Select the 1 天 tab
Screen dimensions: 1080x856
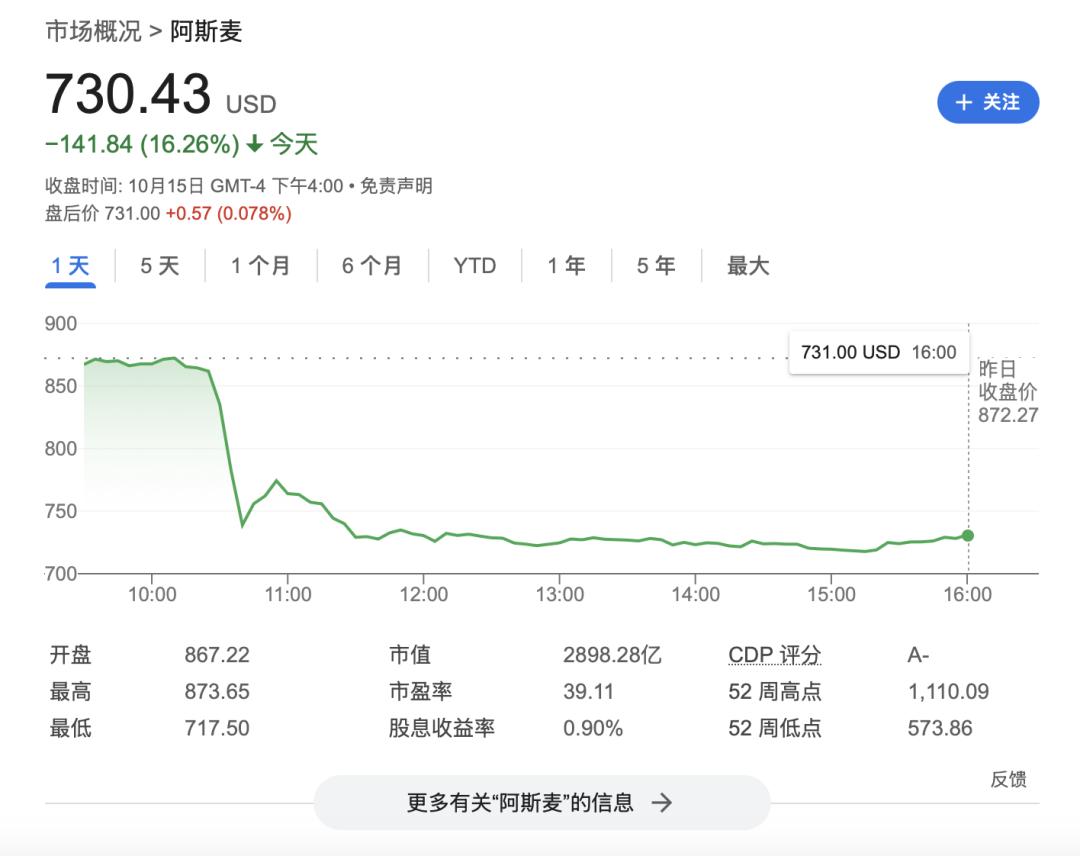pos(70,266)
